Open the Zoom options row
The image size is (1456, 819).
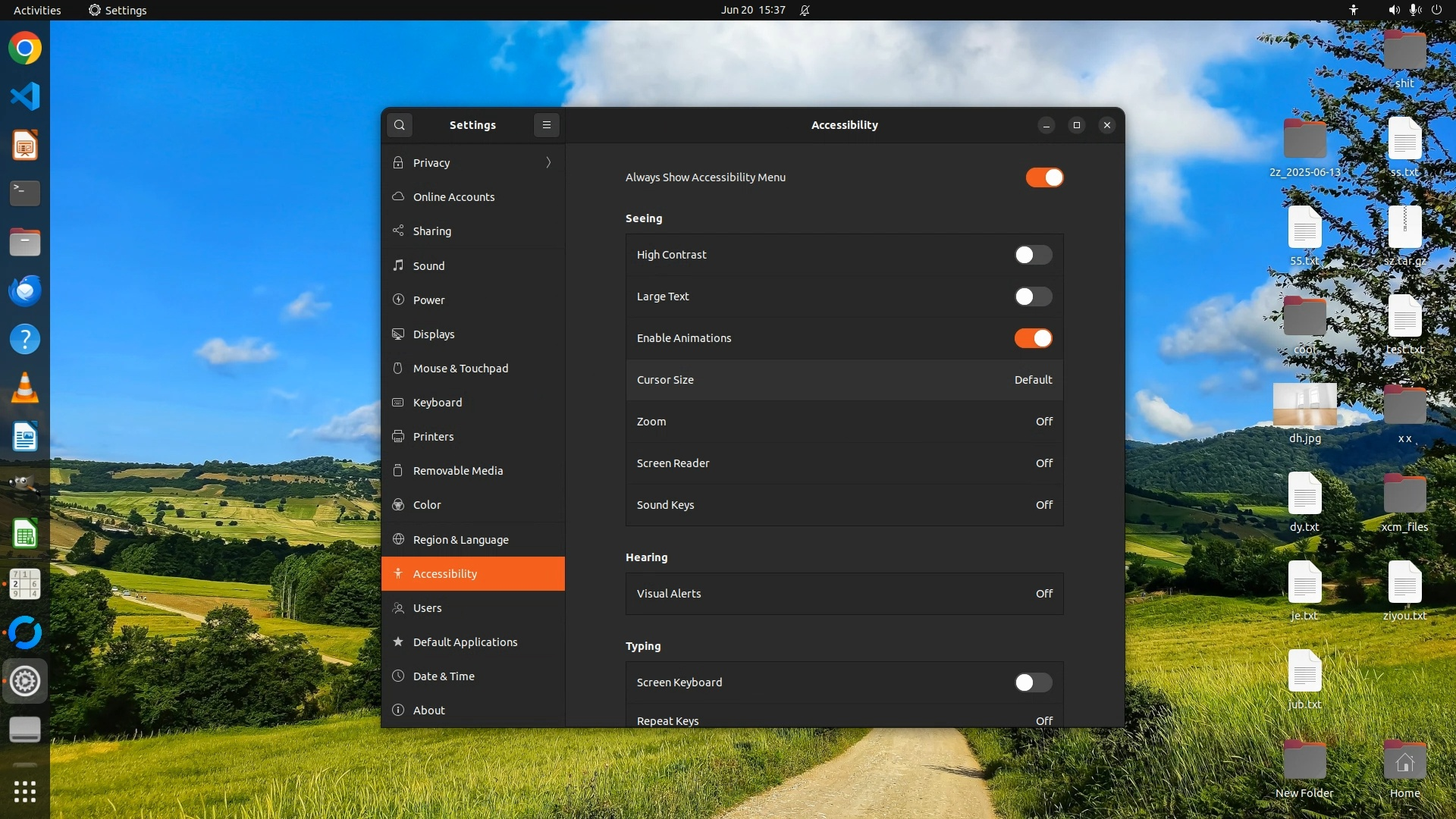tap(843, 422)
